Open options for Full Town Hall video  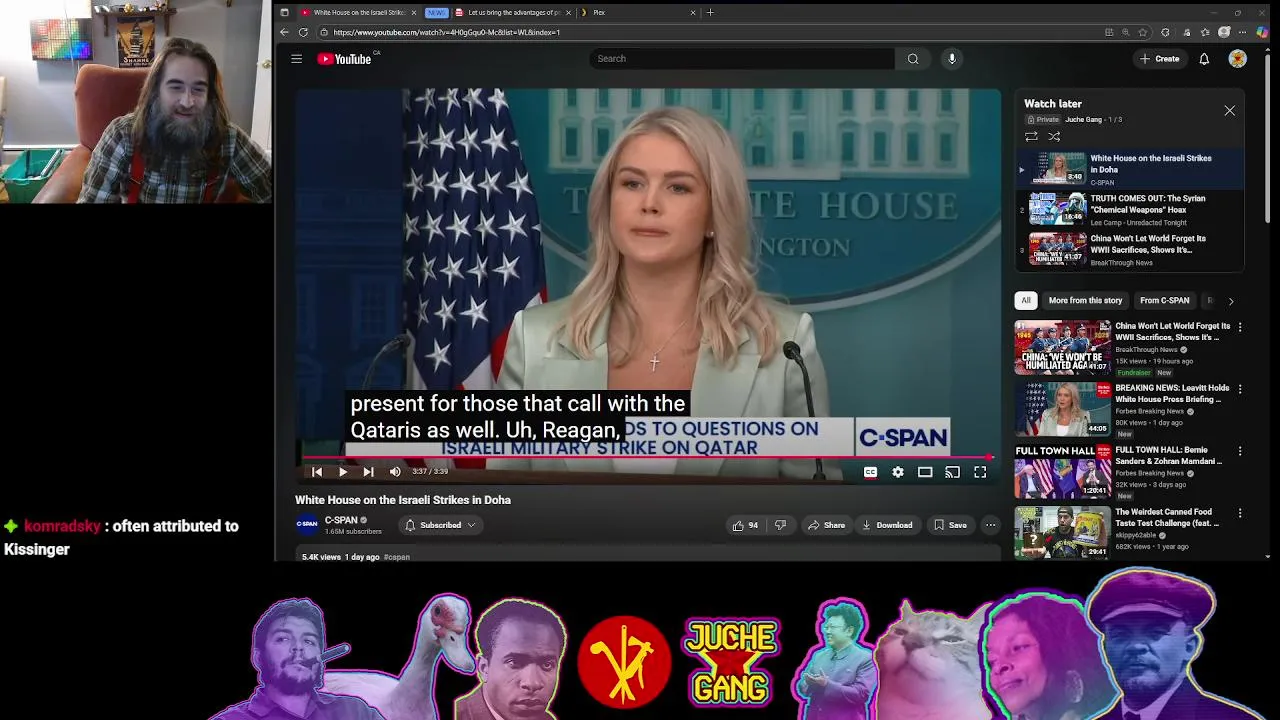click(1240, 451)
